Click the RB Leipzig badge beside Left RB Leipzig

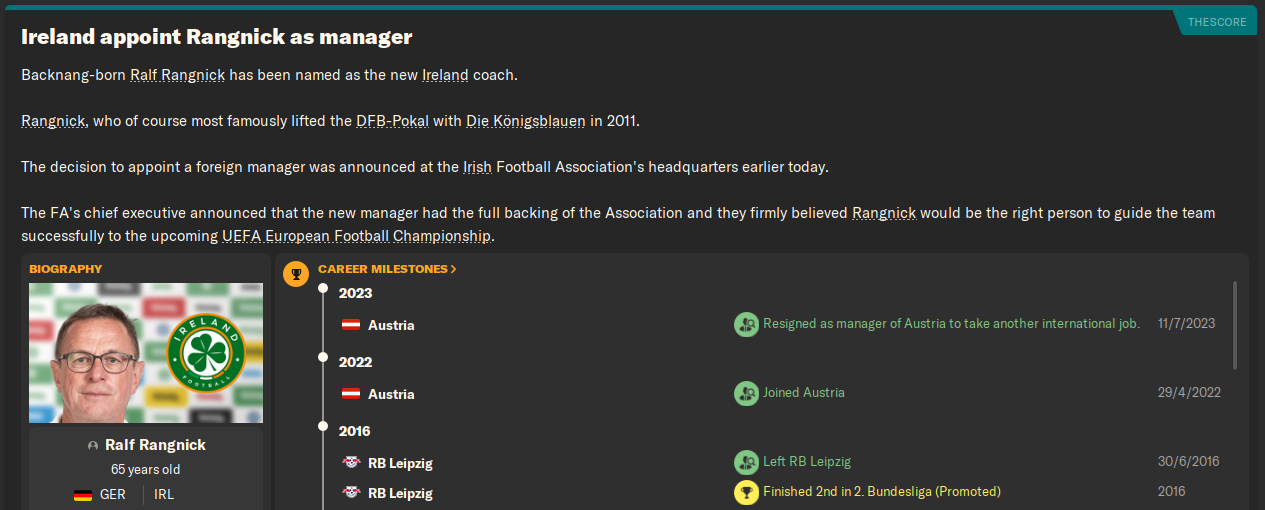351,463
